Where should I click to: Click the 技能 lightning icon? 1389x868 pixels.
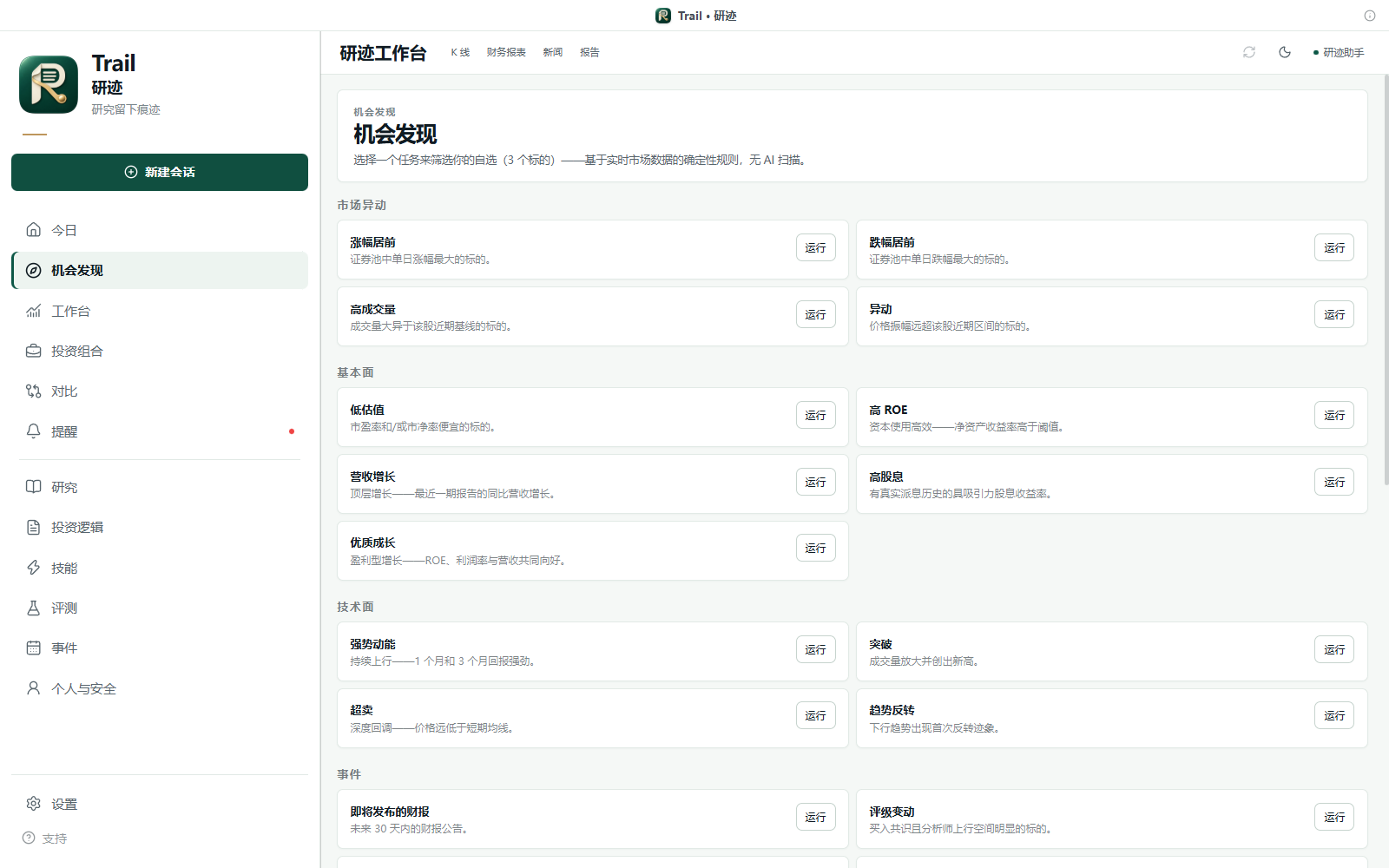click(34, 568)
